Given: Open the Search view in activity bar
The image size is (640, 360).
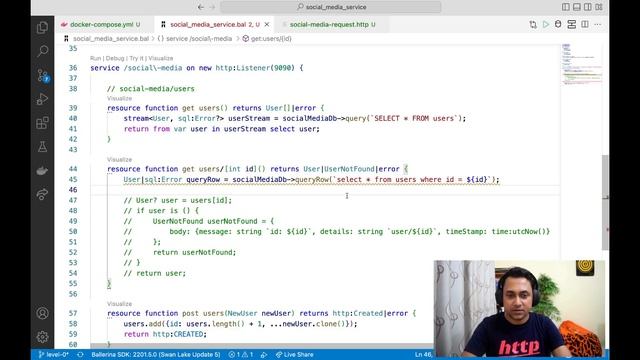Looking at the screenshot, I should tap(42, 51).
